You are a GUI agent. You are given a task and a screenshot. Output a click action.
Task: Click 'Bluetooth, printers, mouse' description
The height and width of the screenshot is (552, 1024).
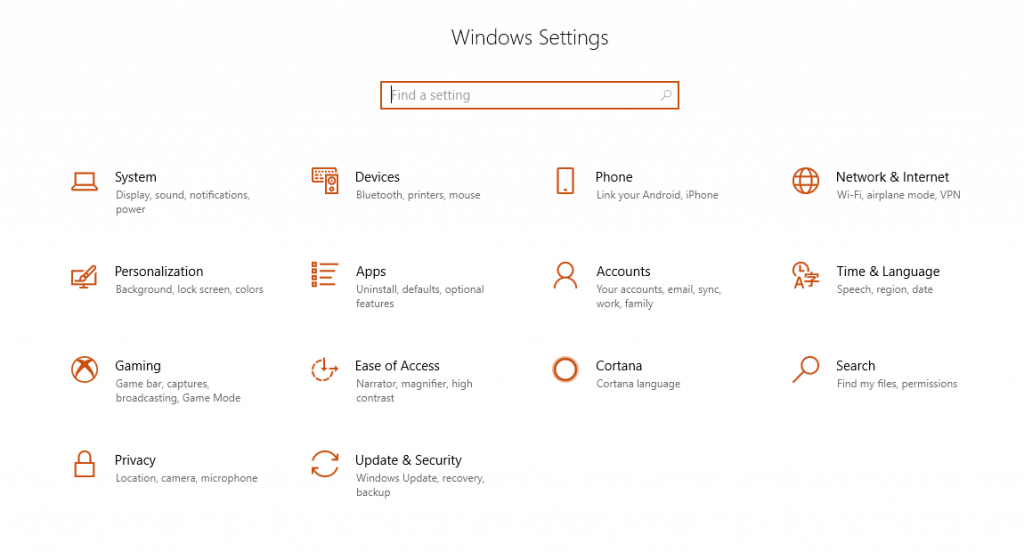point(418,195)
